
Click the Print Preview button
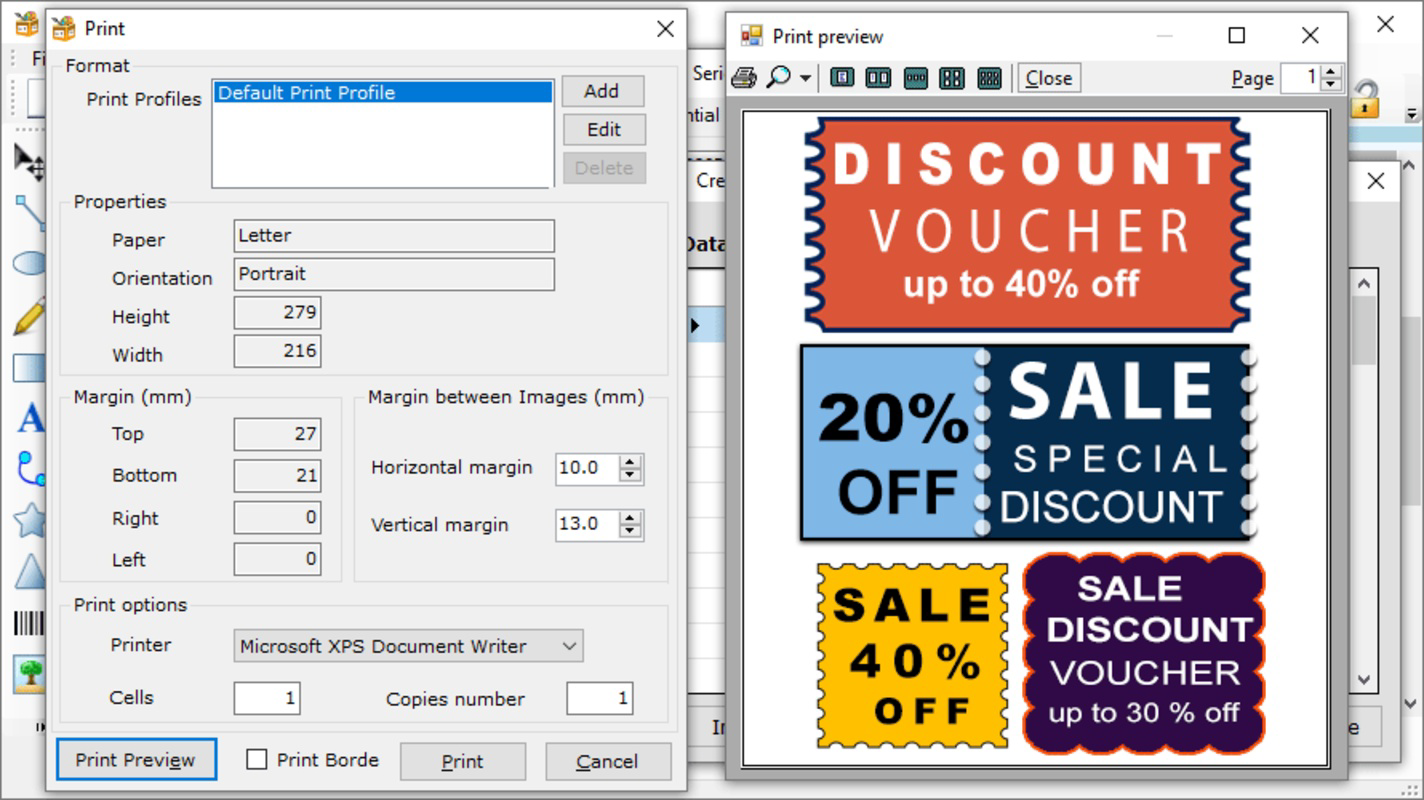point(136,760)
